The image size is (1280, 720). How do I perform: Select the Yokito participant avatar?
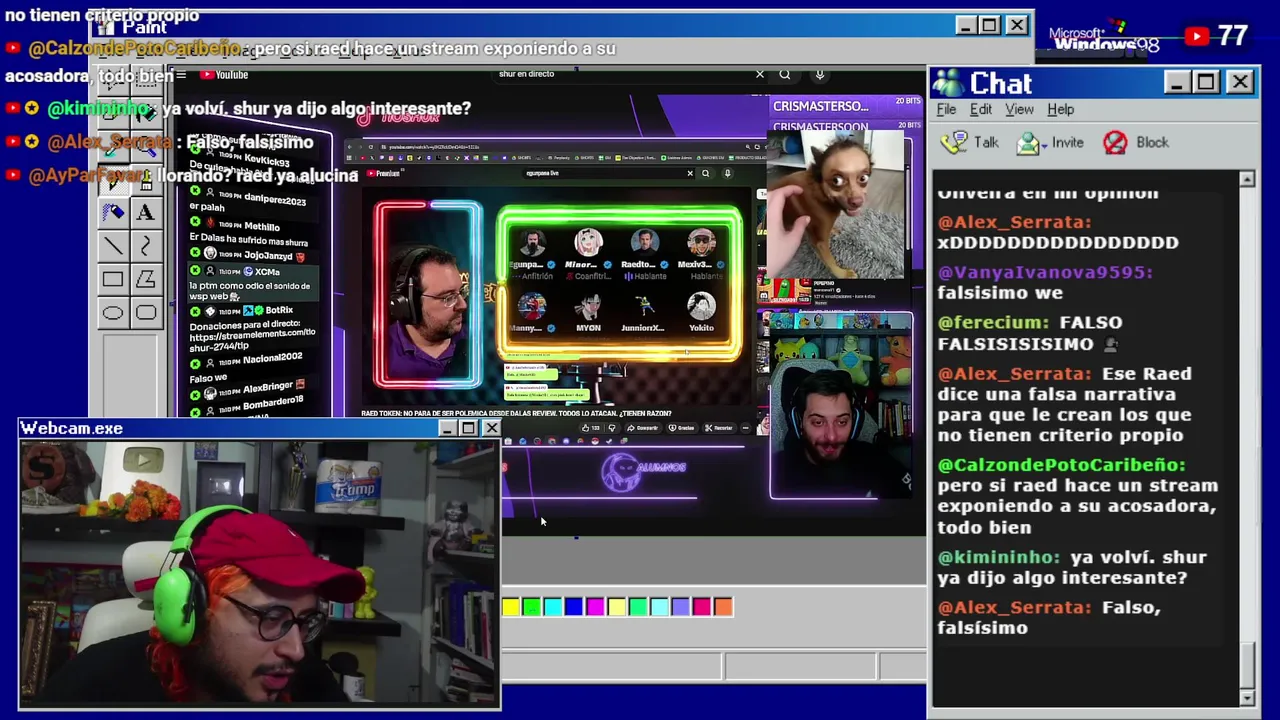click(701, 305)
